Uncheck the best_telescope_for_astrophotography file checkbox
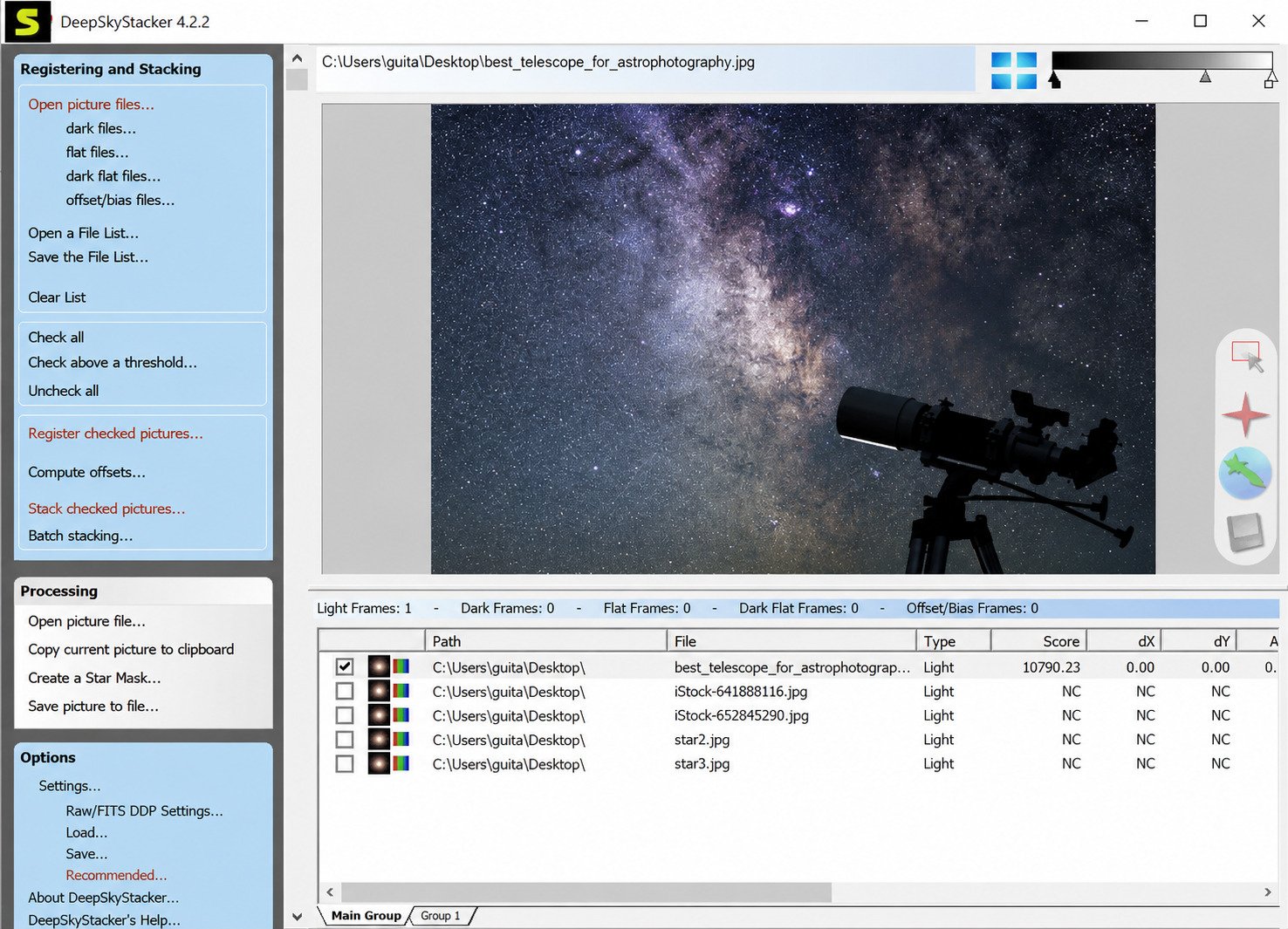This screenshot has height=929, width=1288. coord(345,667)
